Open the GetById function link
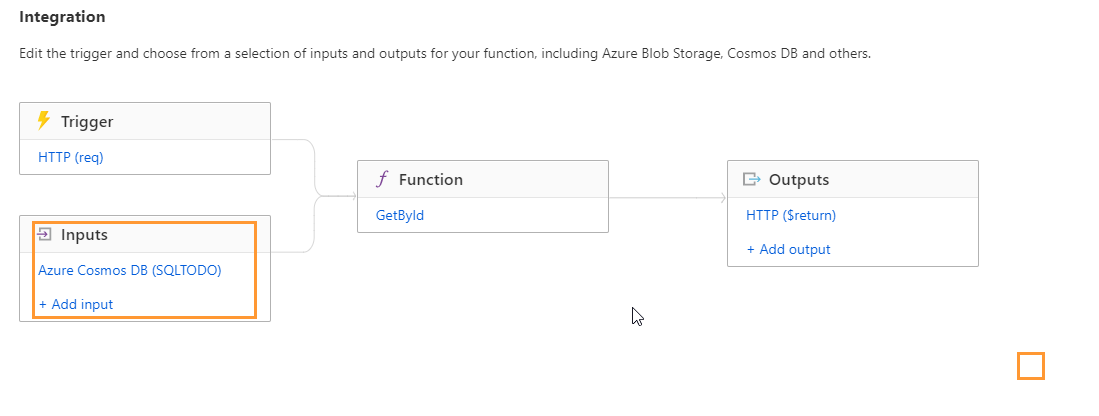The height and width of the screenshot is (416, 1099). click(400, 215)
